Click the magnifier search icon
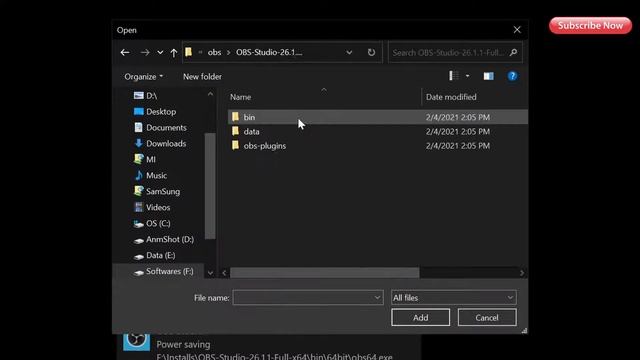This screenshot has width=640, height=360. (x=513, y=52)
